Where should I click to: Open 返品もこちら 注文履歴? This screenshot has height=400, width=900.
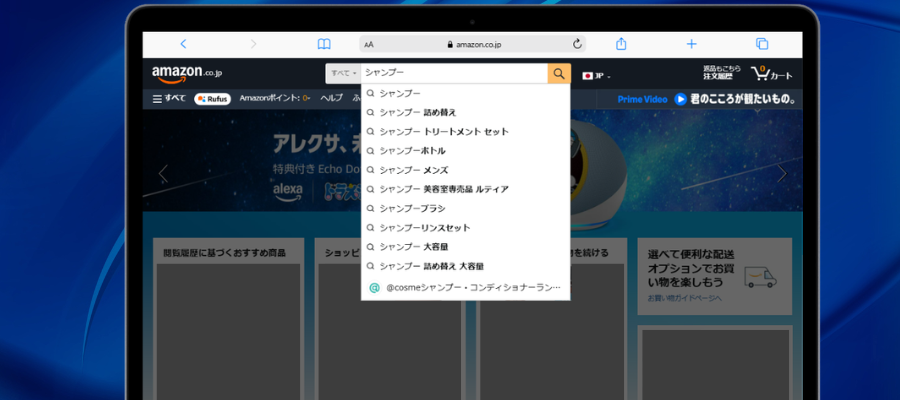click(x=721, y=72)
